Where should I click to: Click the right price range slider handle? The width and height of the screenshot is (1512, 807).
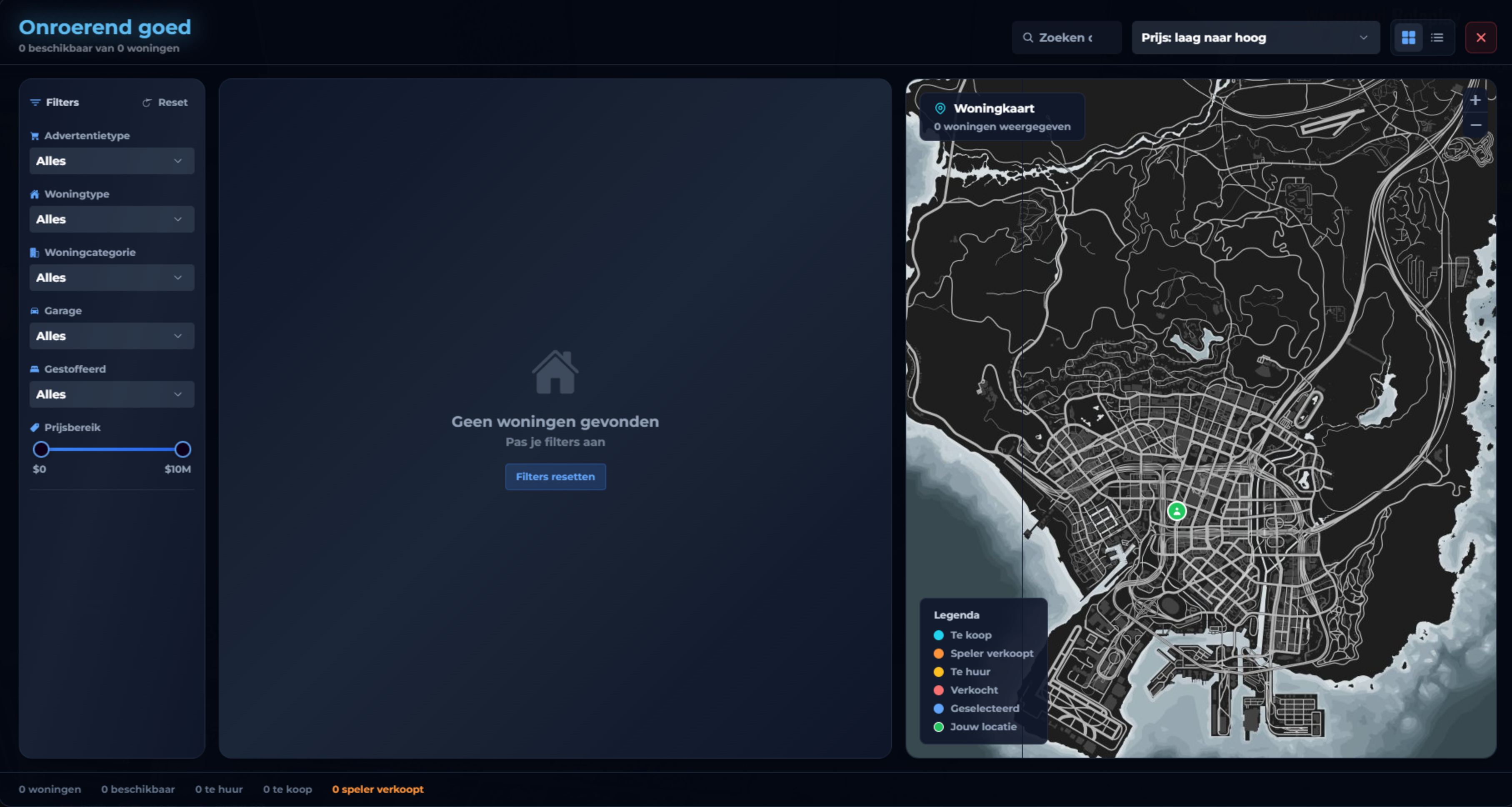[x=182, y=449]
